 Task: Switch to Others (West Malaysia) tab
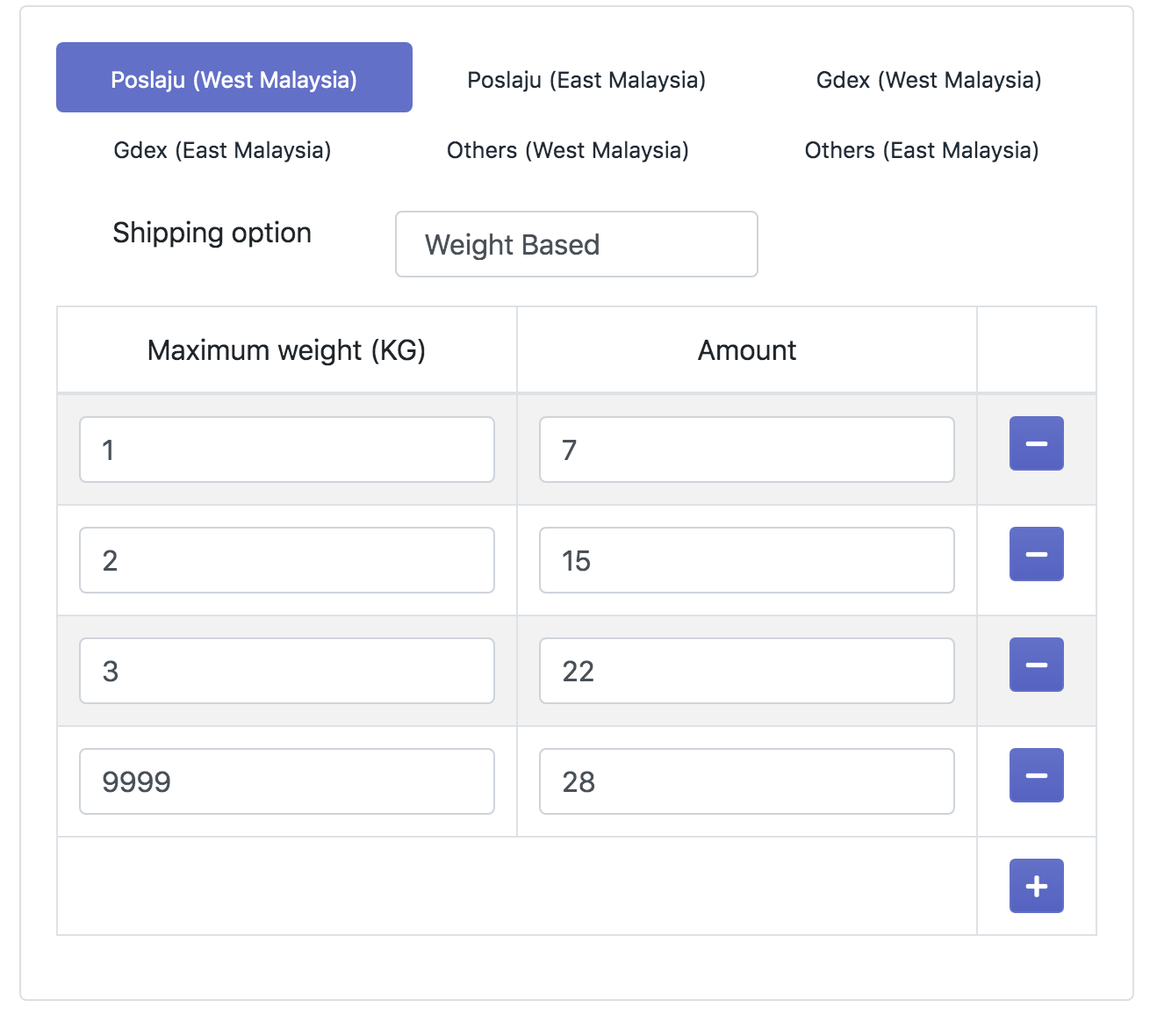click(x=567, y=150)
